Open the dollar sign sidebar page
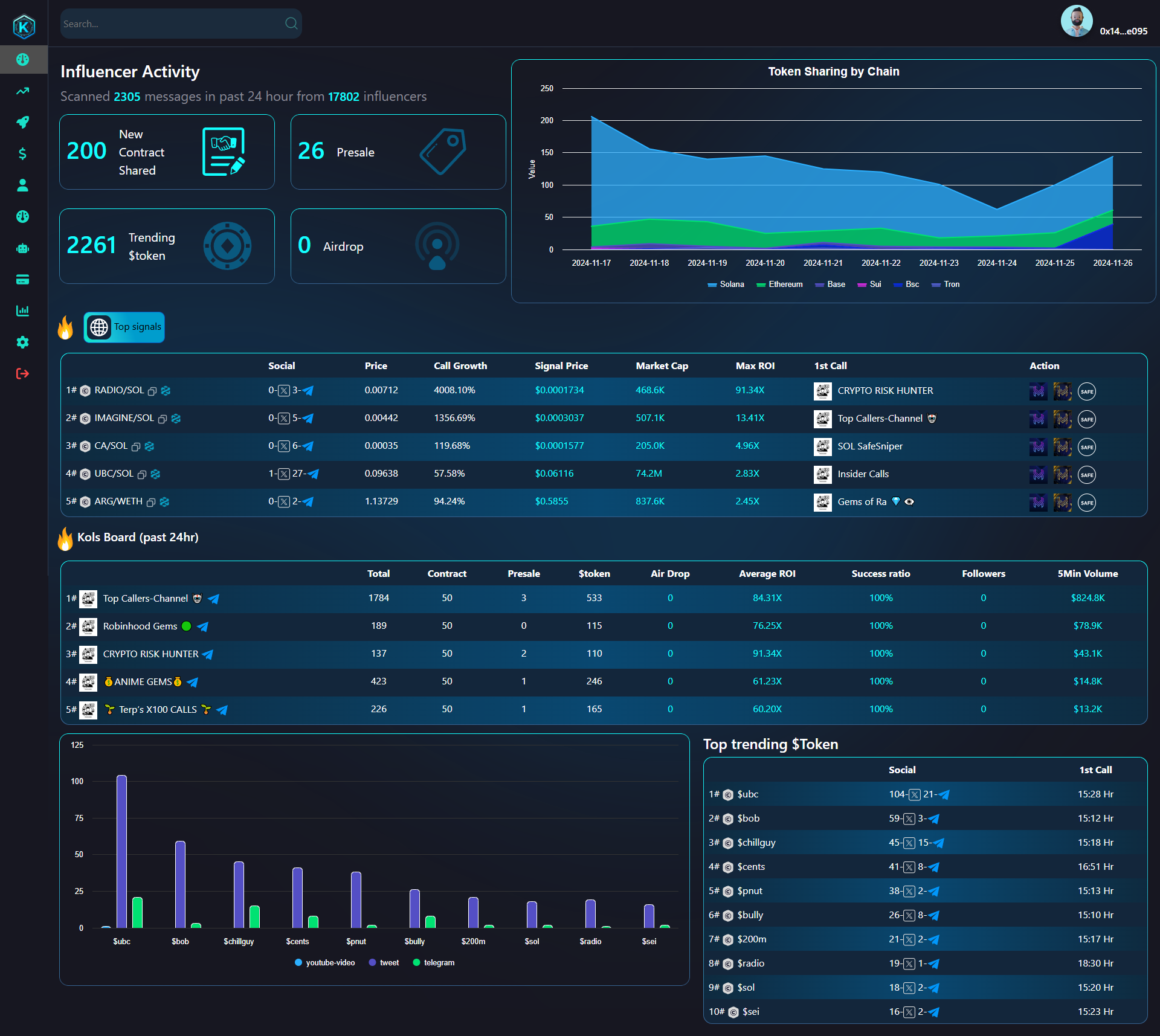This screenshot has width=1160, height=1036. [22, 154]
